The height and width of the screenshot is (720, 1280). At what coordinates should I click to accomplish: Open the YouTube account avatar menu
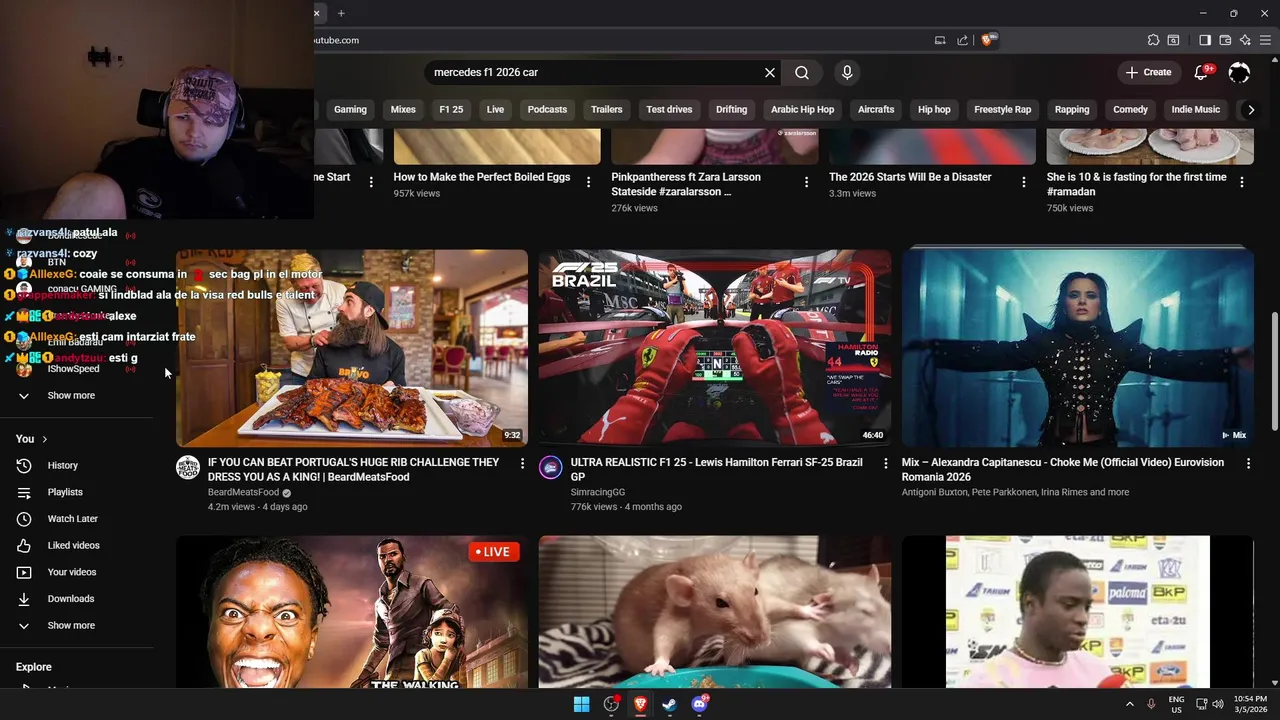(1239, 72)
